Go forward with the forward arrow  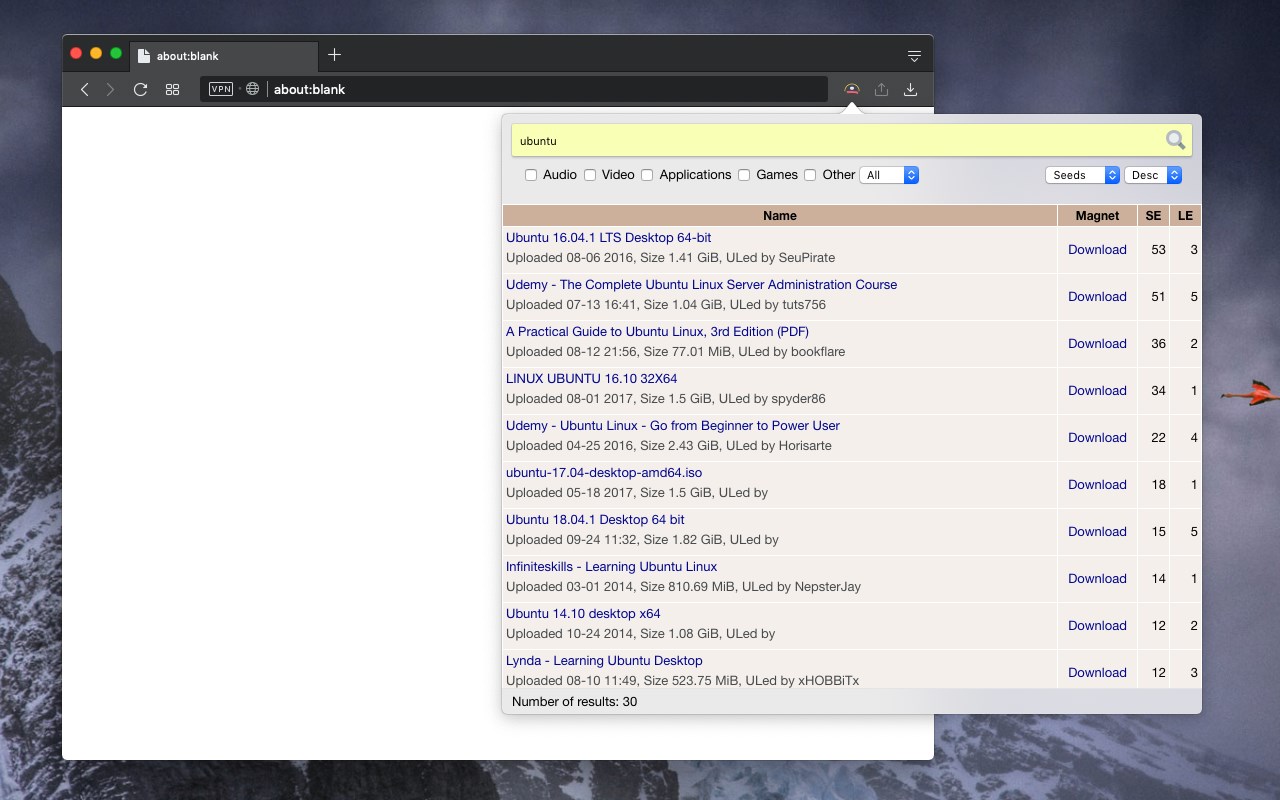click(x=111, y=89)
